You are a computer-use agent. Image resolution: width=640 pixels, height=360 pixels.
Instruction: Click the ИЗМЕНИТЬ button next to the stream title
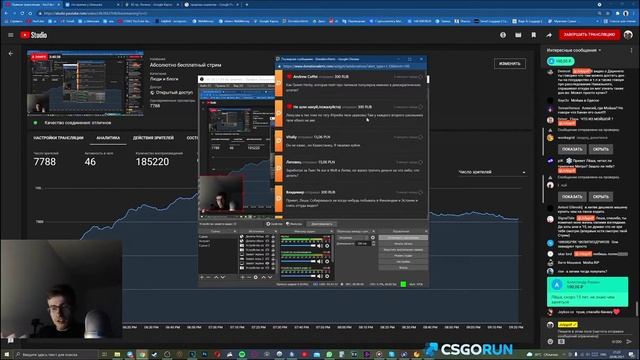(509, 64)
